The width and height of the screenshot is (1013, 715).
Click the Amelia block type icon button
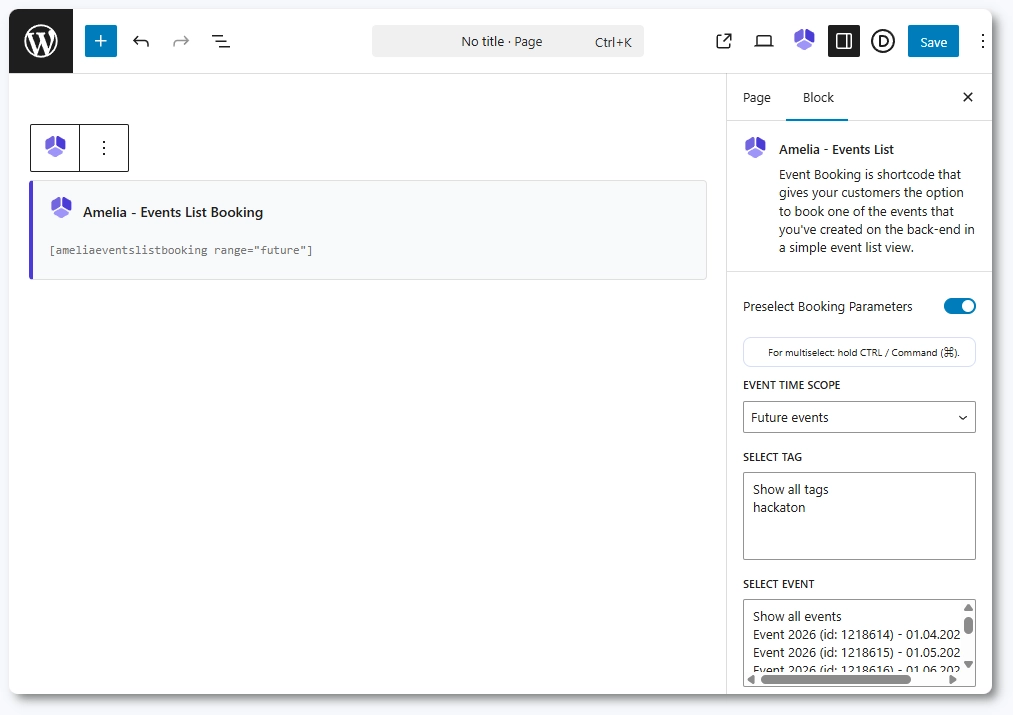click(x=55, y=148)
